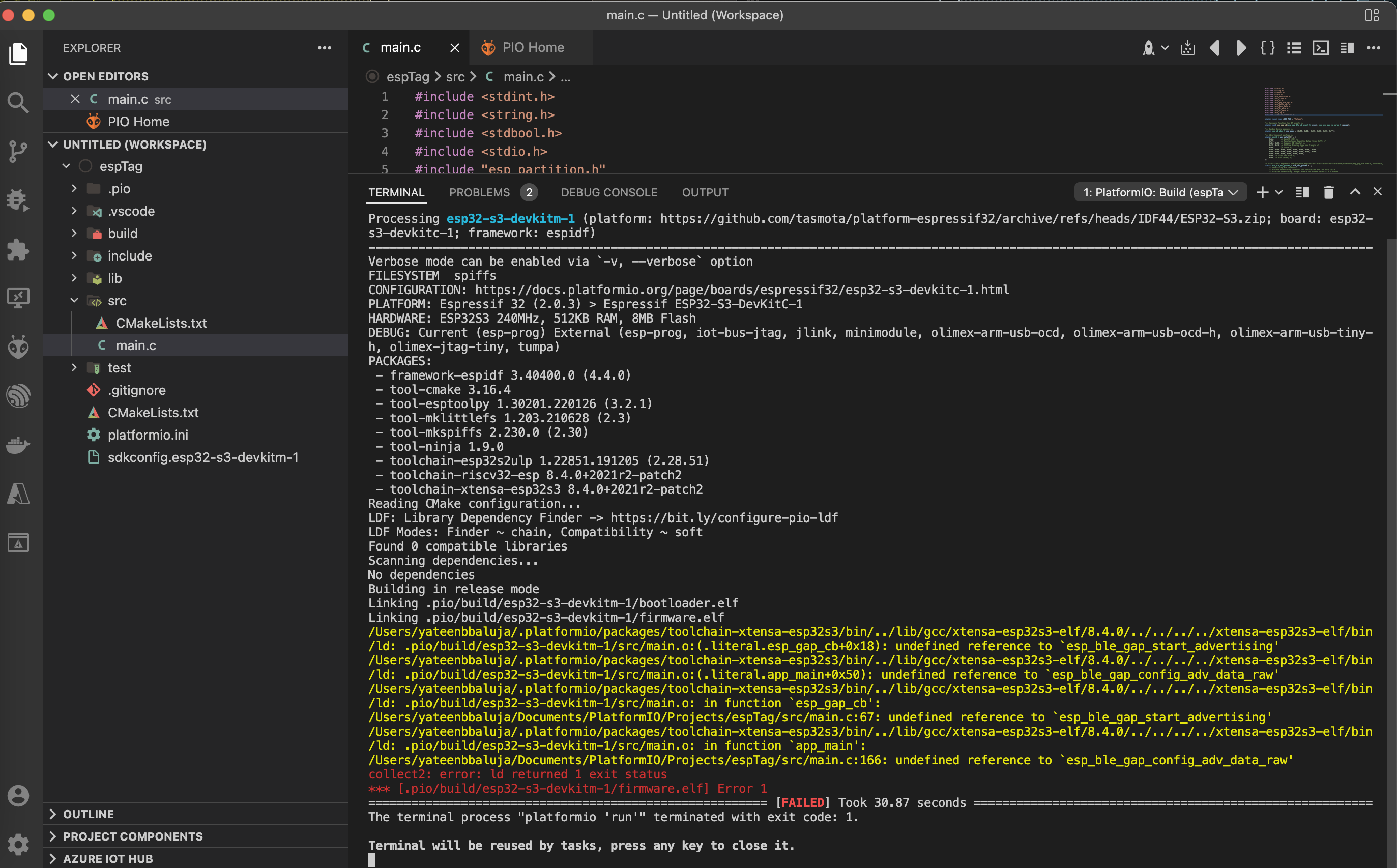Image resolution: width=1397 pixels, height=868 pixels.
Task: Click the rocket launch icon in editor toolbar
Action: 1148,48
